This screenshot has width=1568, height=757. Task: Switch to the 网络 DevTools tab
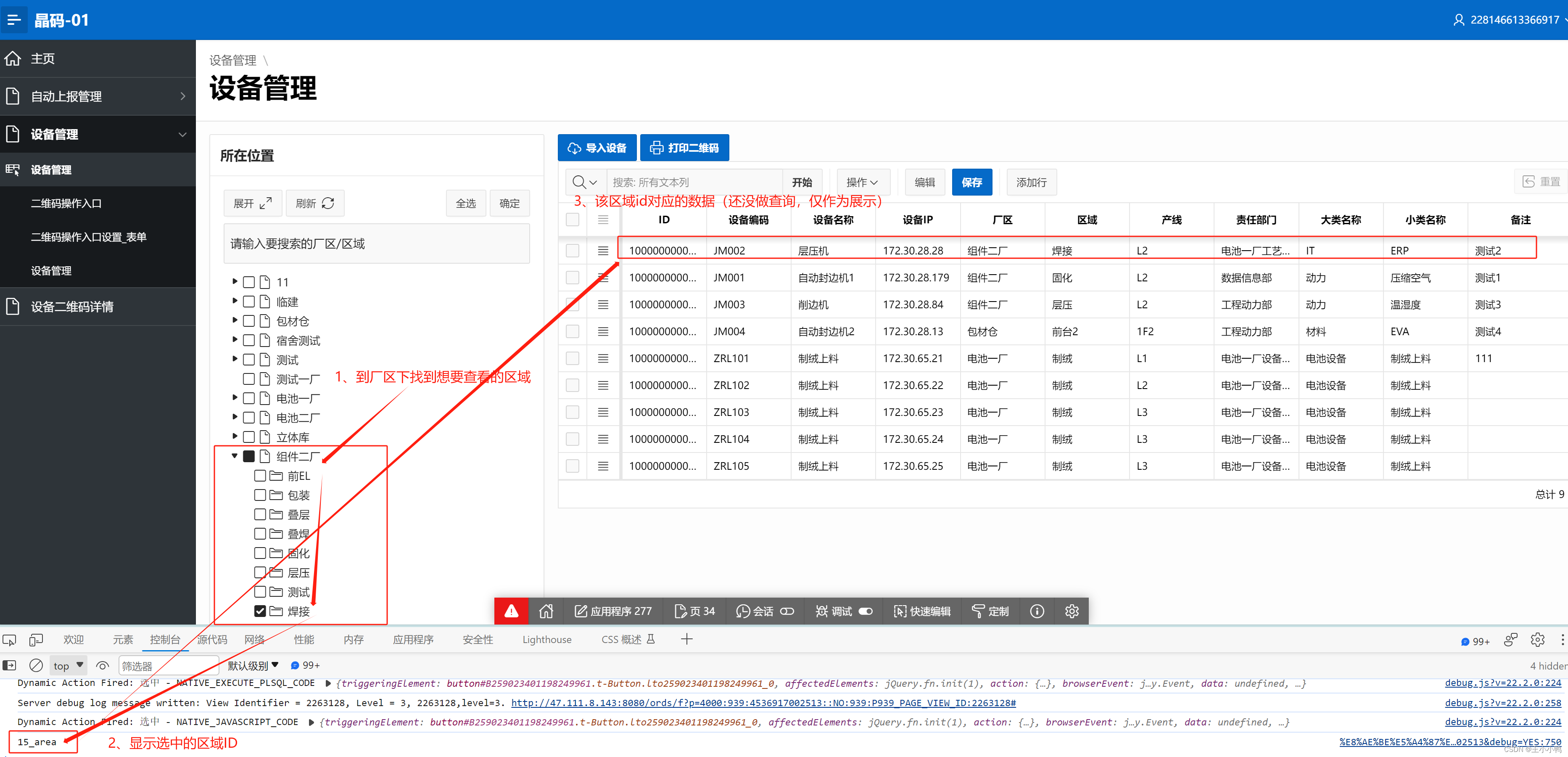(254, 640)
